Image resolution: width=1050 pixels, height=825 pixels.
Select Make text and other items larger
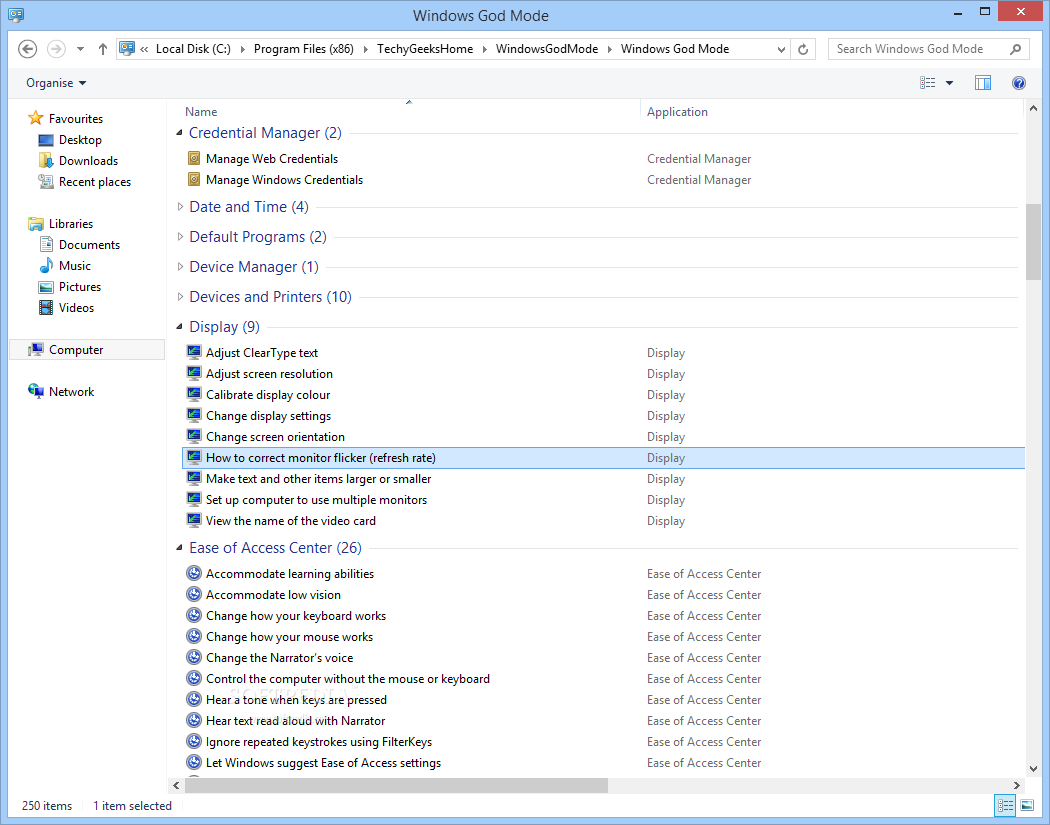pyautogui.click(x=319, y=479)
